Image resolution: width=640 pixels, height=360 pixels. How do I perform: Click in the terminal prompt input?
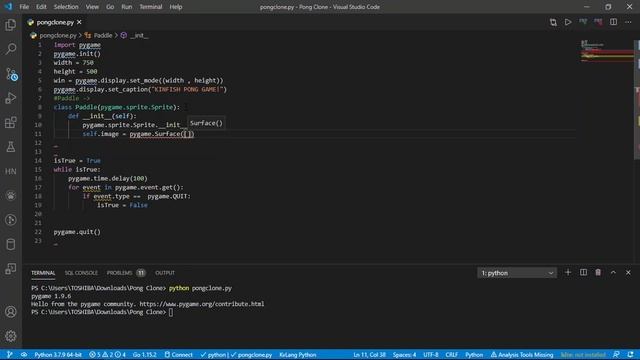tap(171, 312)
